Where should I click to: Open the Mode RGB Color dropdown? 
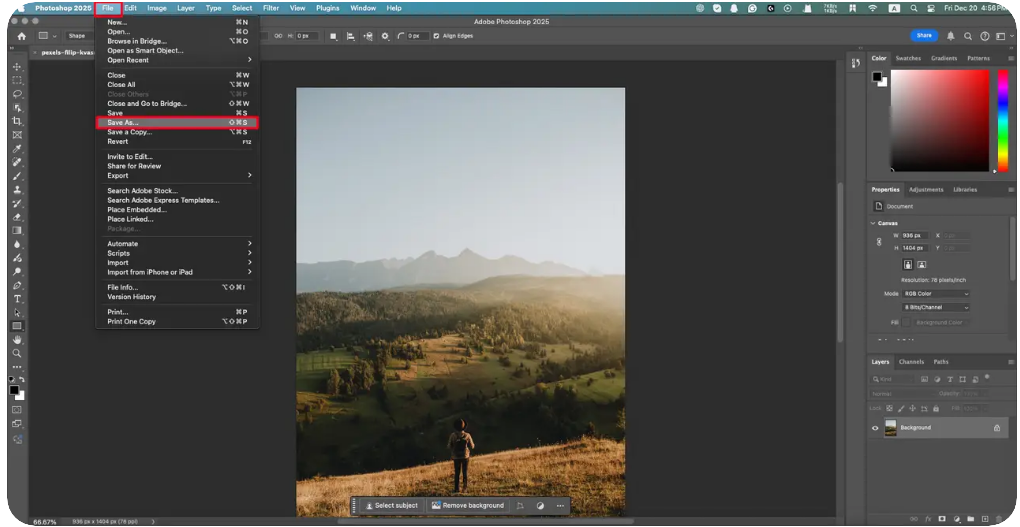pos(936,294)
